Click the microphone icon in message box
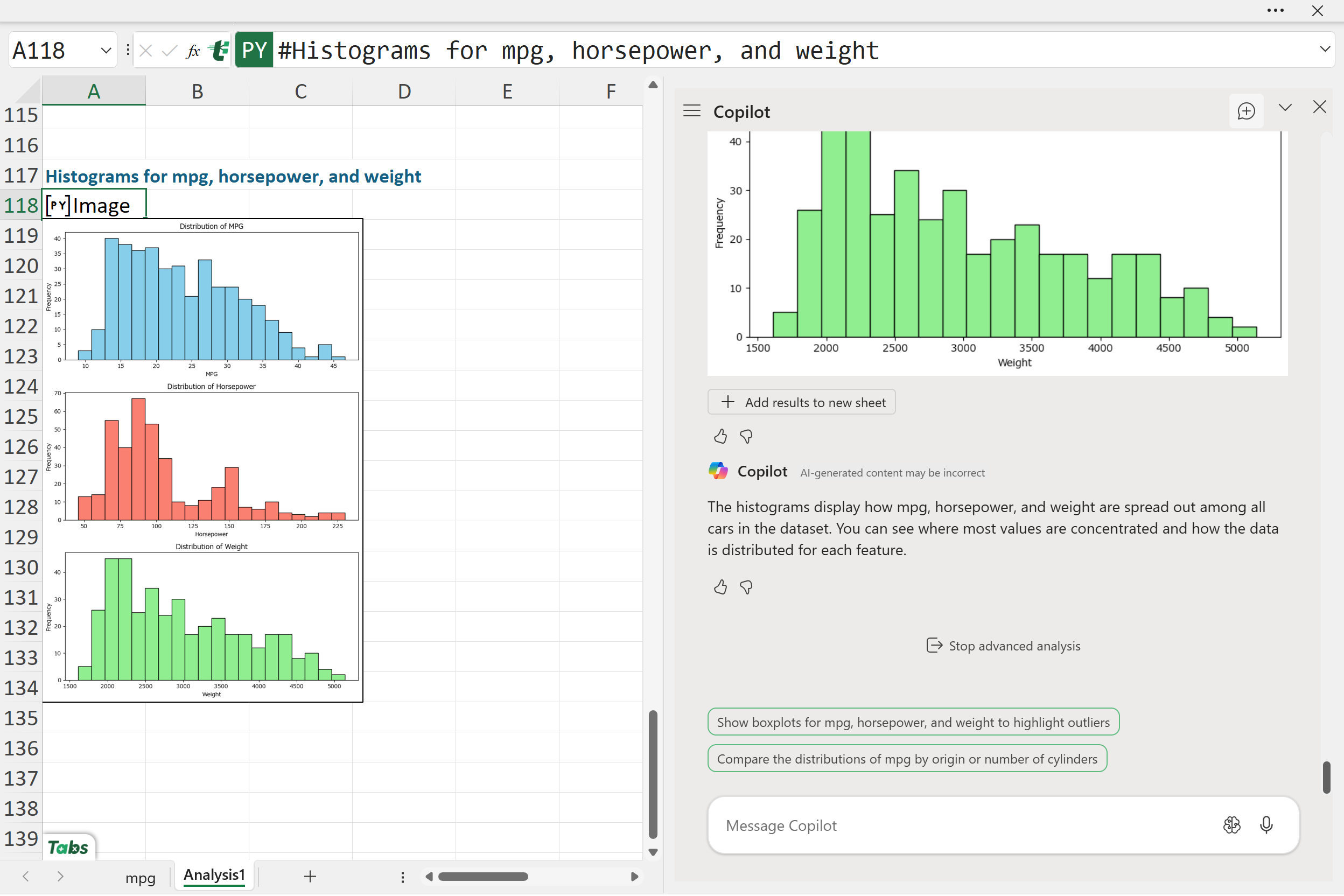This screenshot has width=1344, height=896. (1266, 825)
